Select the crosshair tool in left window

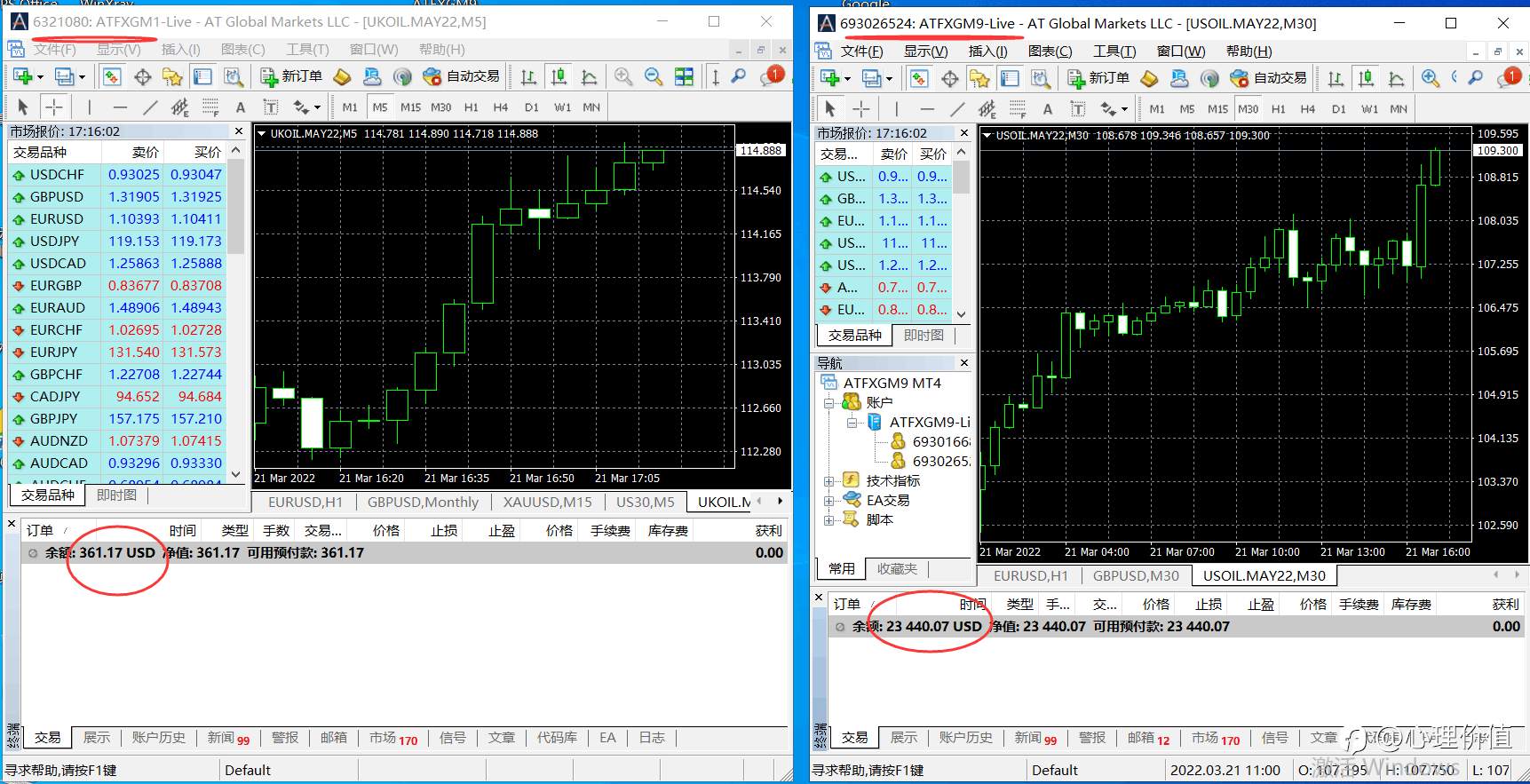(x=54, y=107)
